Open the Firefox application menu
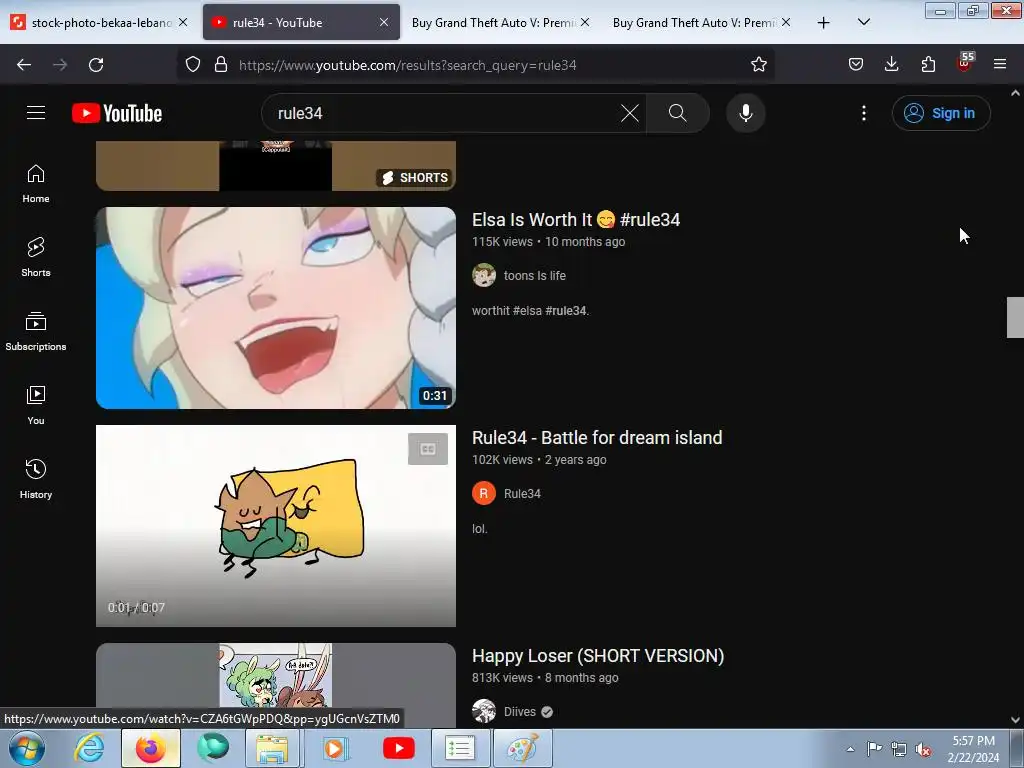 click(x=1000, y=65)
